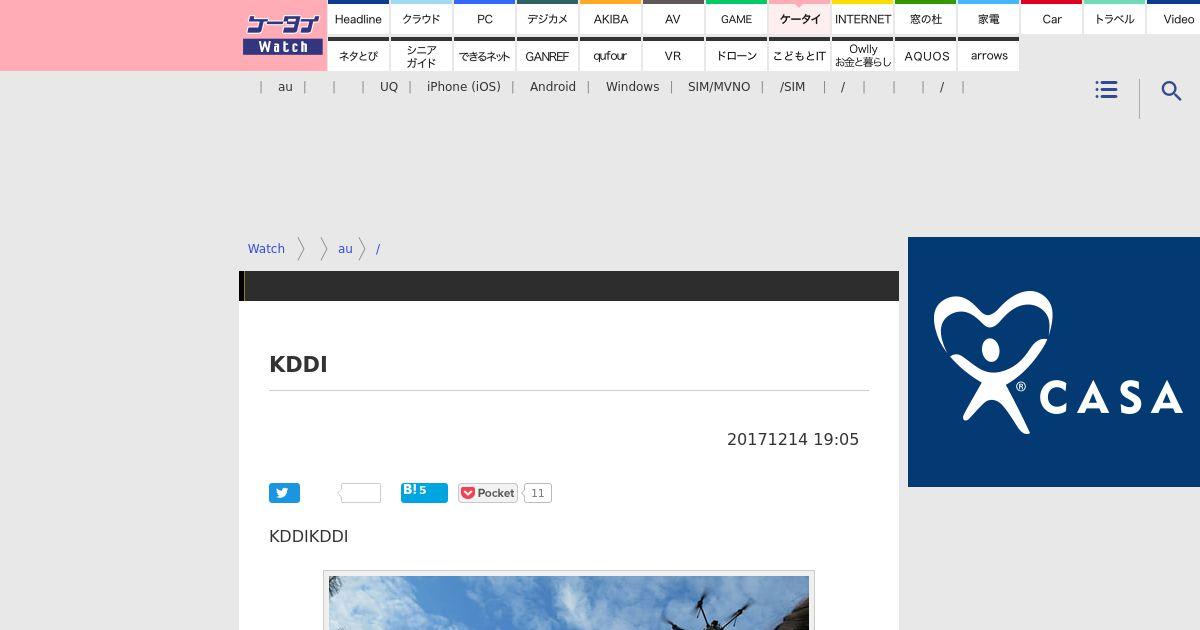Open the Owlly お金と暮らし tab

(862, 55)
